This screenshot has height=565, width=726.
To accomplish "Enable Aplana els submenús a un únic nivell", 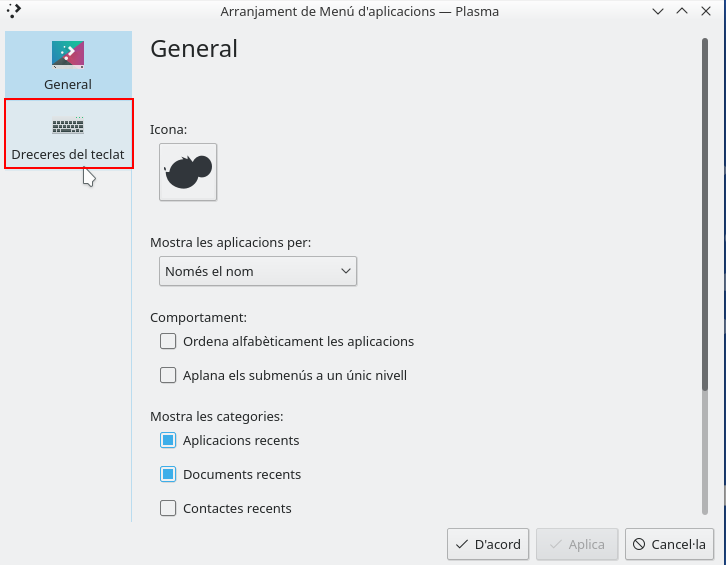I will pyautogui.click(x=168, y=376).
